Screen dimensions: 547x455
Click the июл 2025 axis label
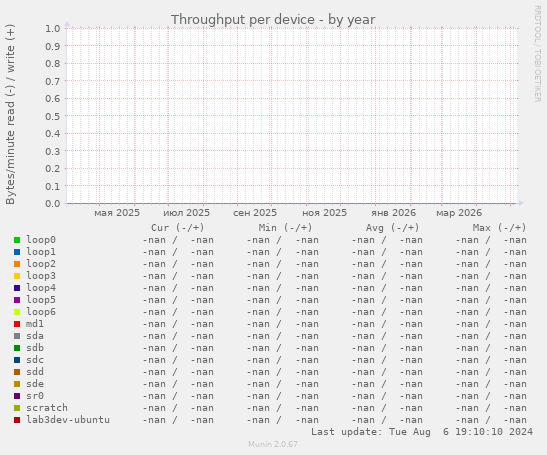[187, 213]
